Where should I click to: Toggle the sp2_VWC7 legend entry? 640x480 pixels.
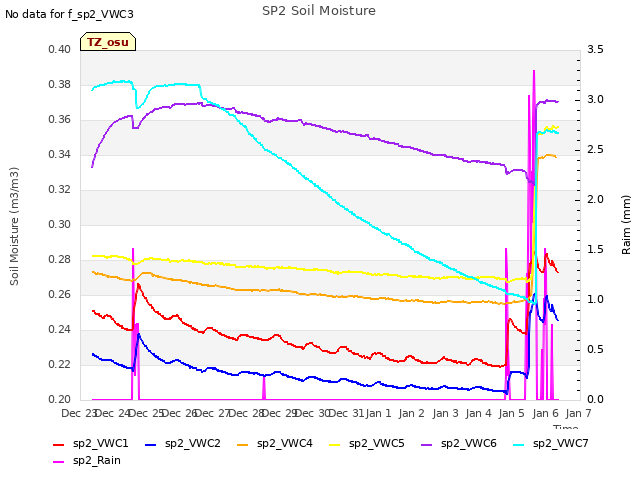pyautogui.click(x=551, y=443)
